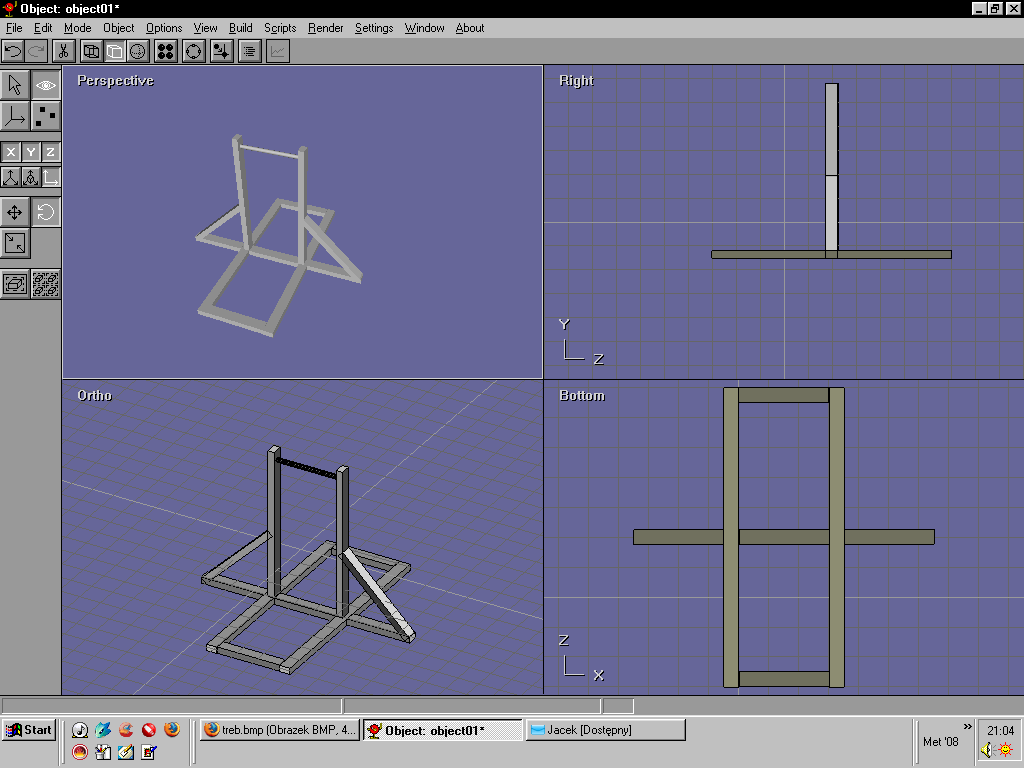Screen dimensions: 1024x768
Task: Switch to treb.bmp taskbar window
Action: click(x=279, y=730)
